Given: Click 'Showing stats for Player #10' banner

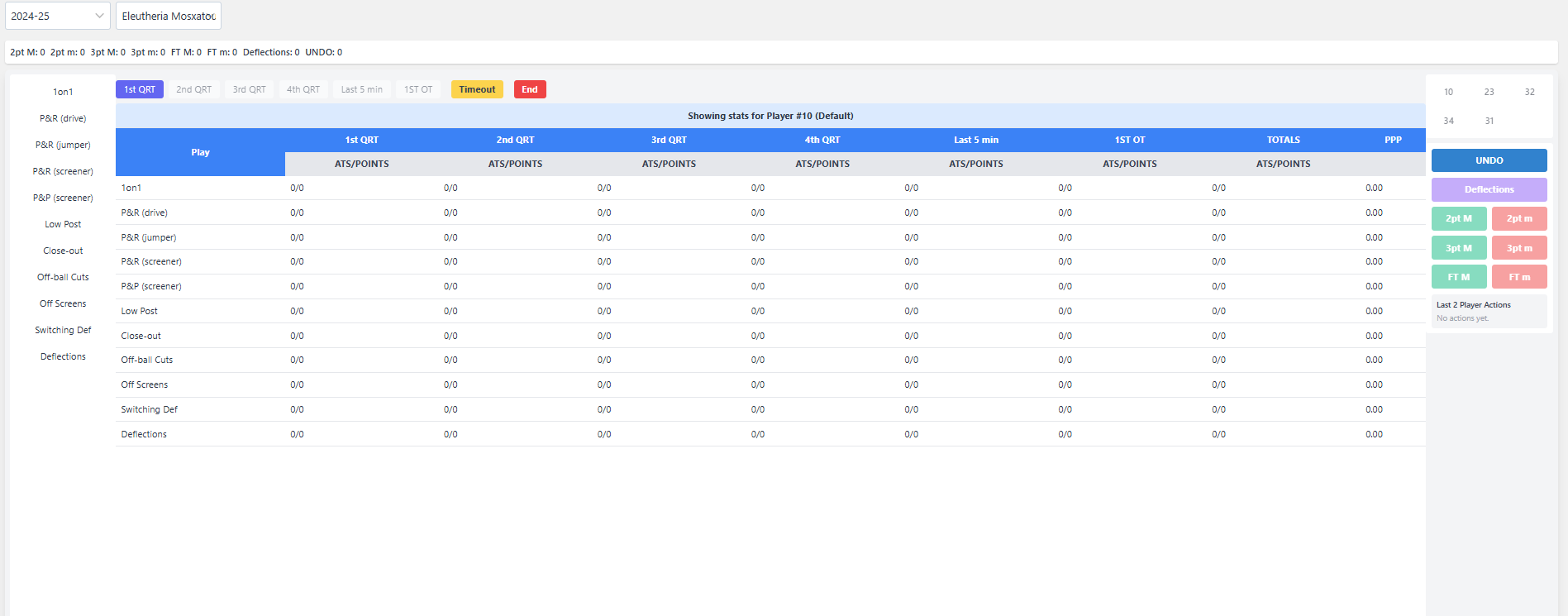Looking at the screenshot, I should coord(770,116).
